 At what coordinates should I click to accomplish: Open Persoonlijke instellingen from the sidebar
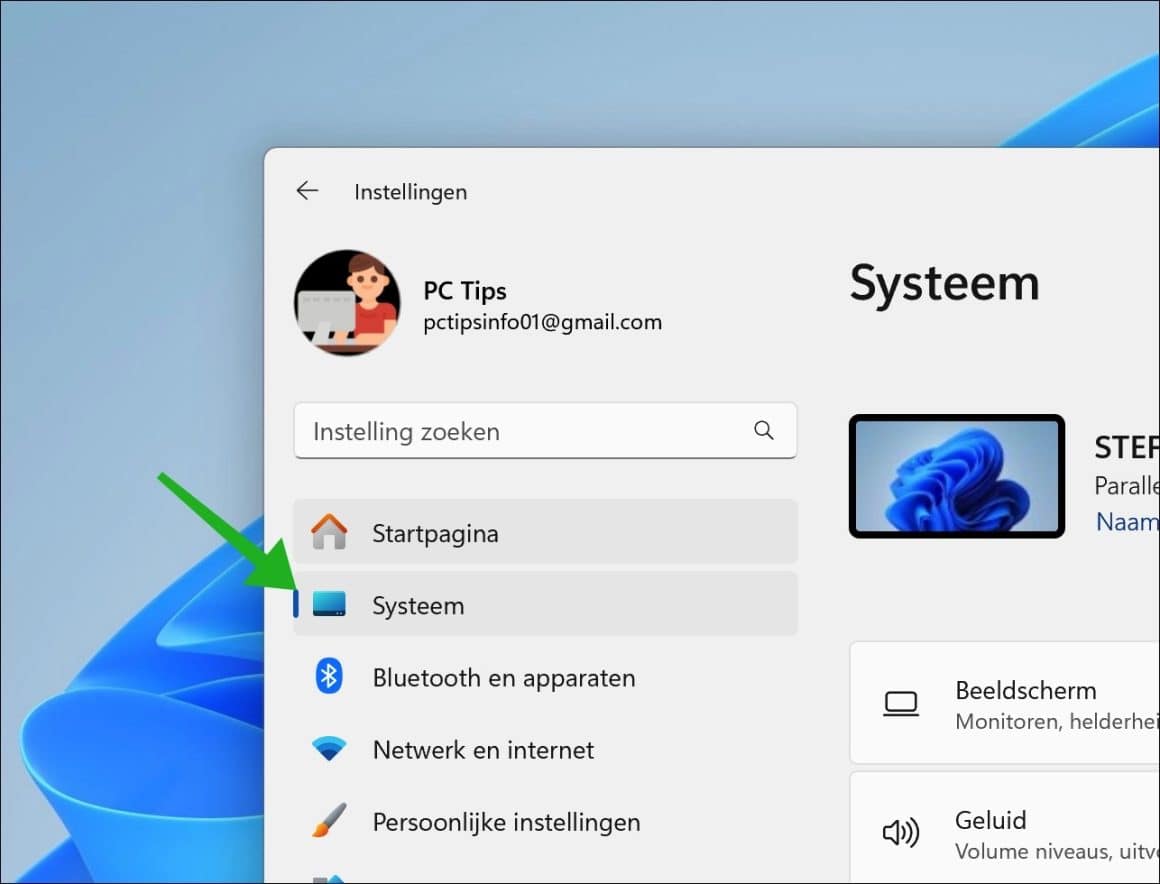[x=506, y=821]
